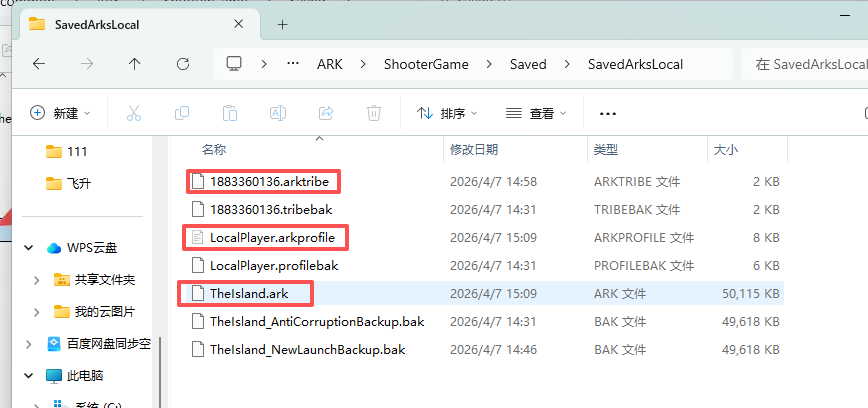The height and width of the screenshot is (408, 868).
Task: Open a new tab with plus button
Action: click(283, 23)
